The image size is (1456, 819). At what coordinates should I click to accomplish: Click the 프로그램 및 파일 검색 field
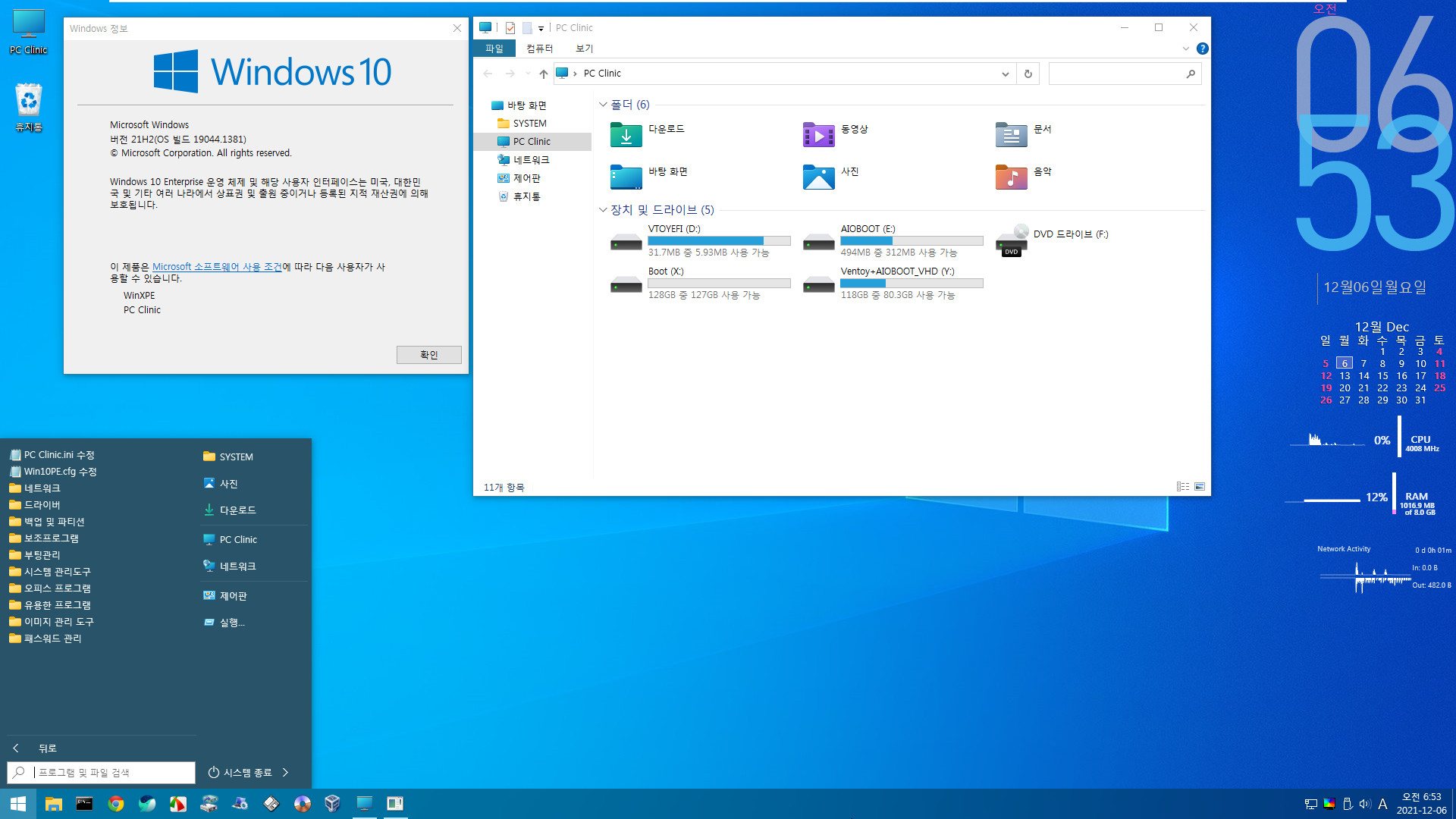click(x=101, y=772)
